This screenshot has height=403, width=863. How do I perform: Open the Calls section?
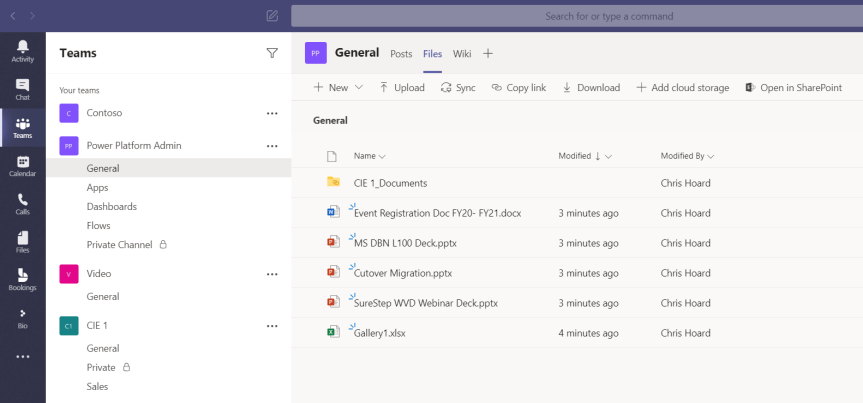click(22, 204)
